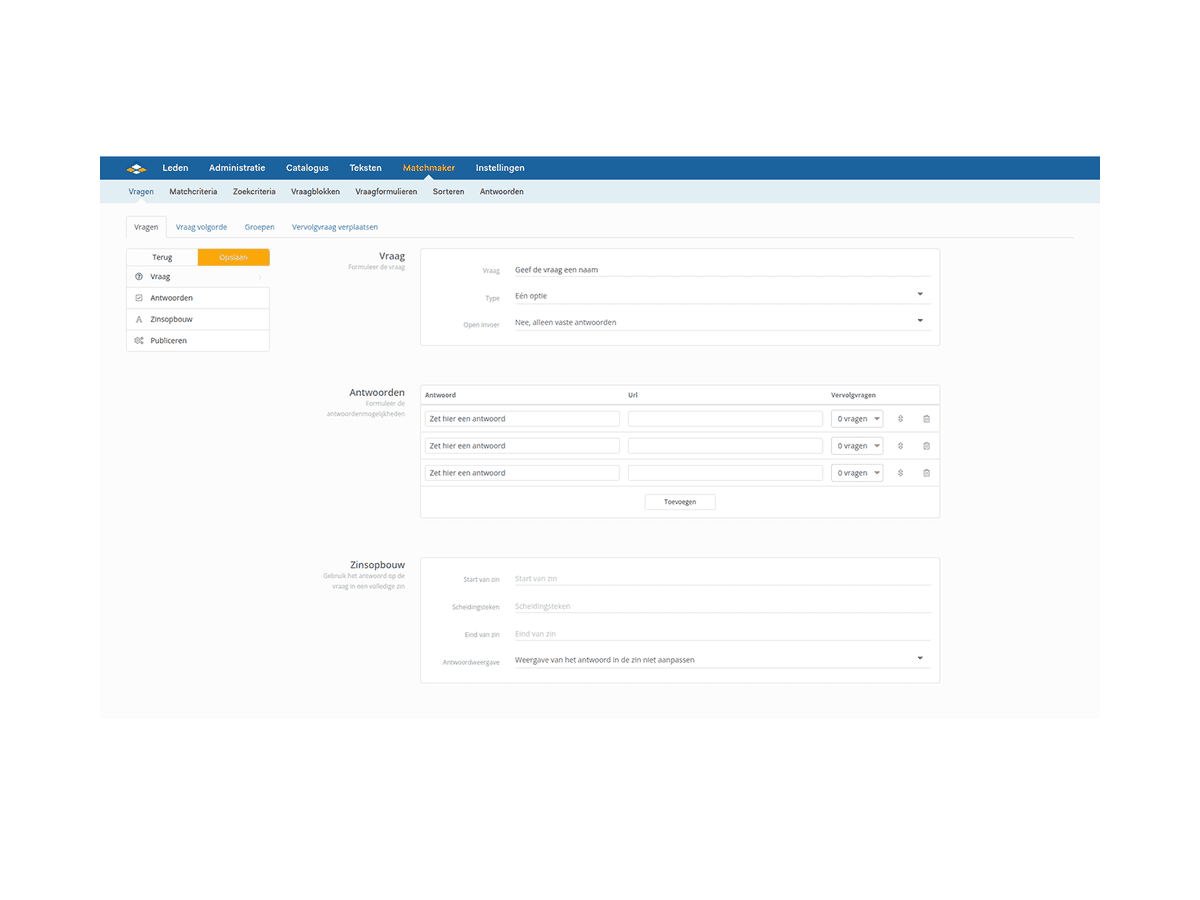
Task: Click the trash icon on third answer row
Action: [926, 473]
